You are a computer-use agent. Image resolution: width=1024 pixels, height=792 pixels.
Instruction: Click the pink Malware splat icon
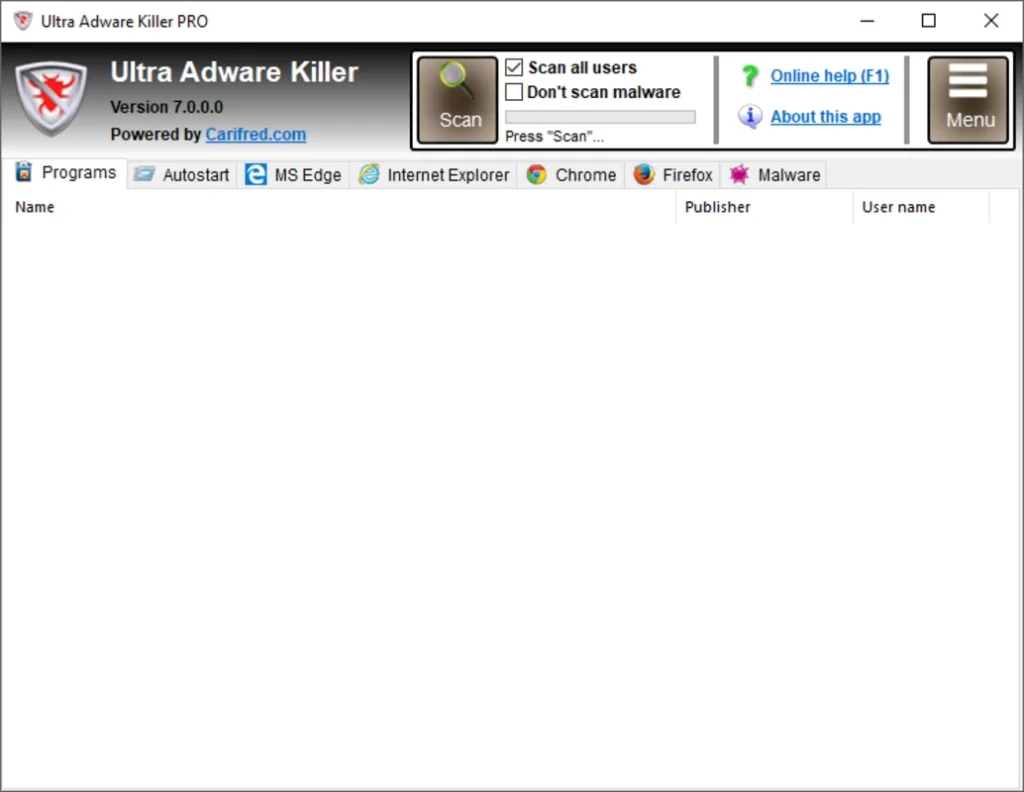click(739, 175)
